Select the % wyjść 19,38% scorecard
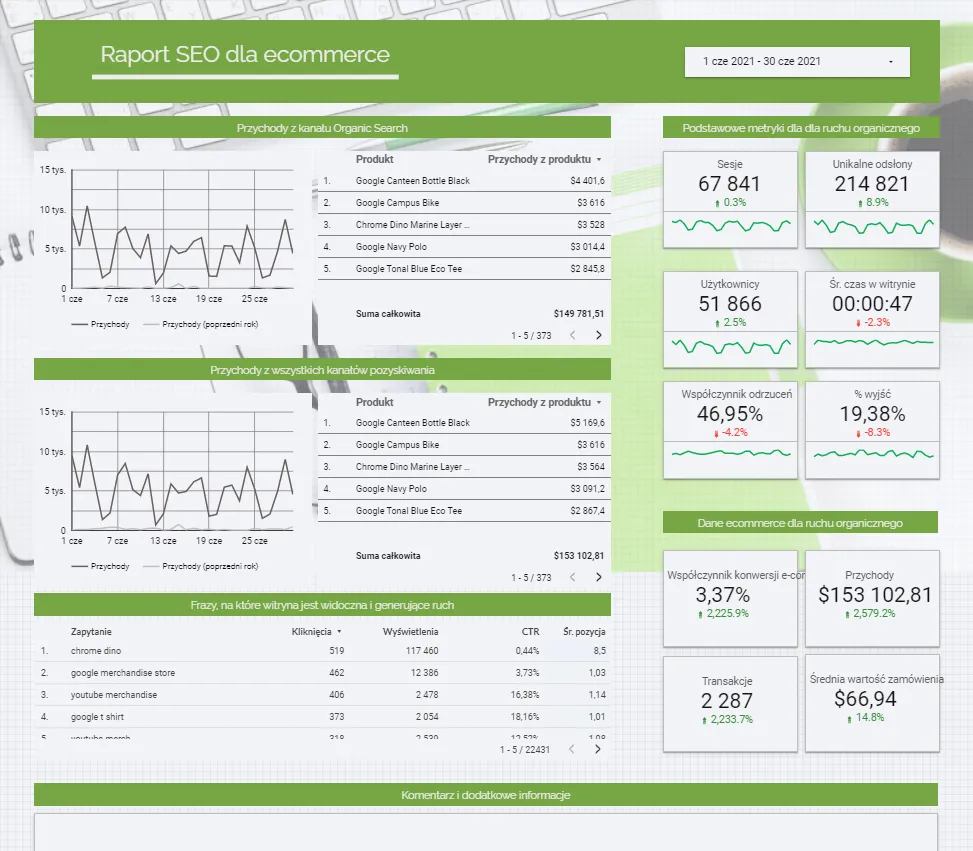 coord(872,430)
